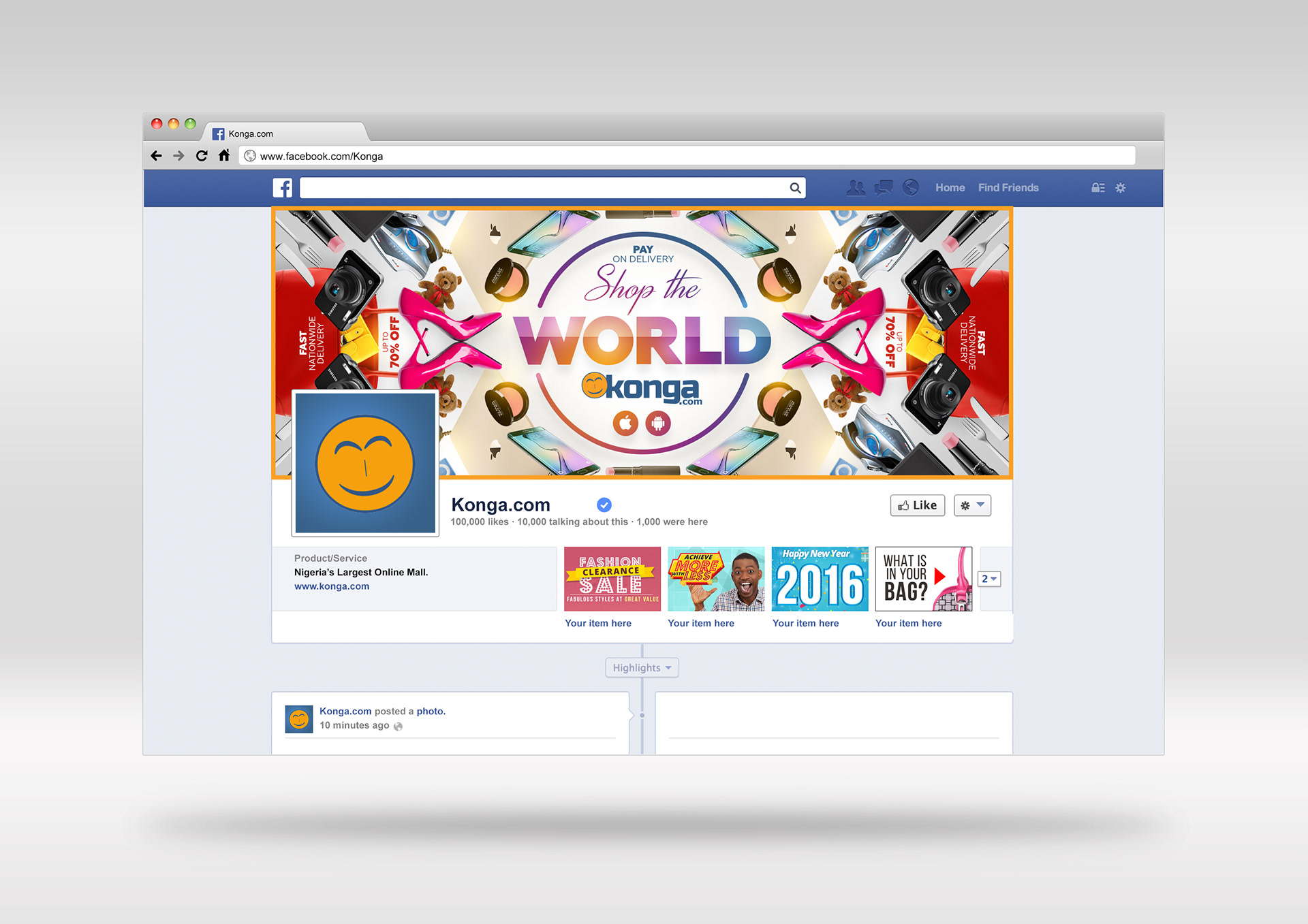Click the navbar settings gear icon
Image resolution: width=1308 pixels, height=924 pixels.
point(1121,188)
